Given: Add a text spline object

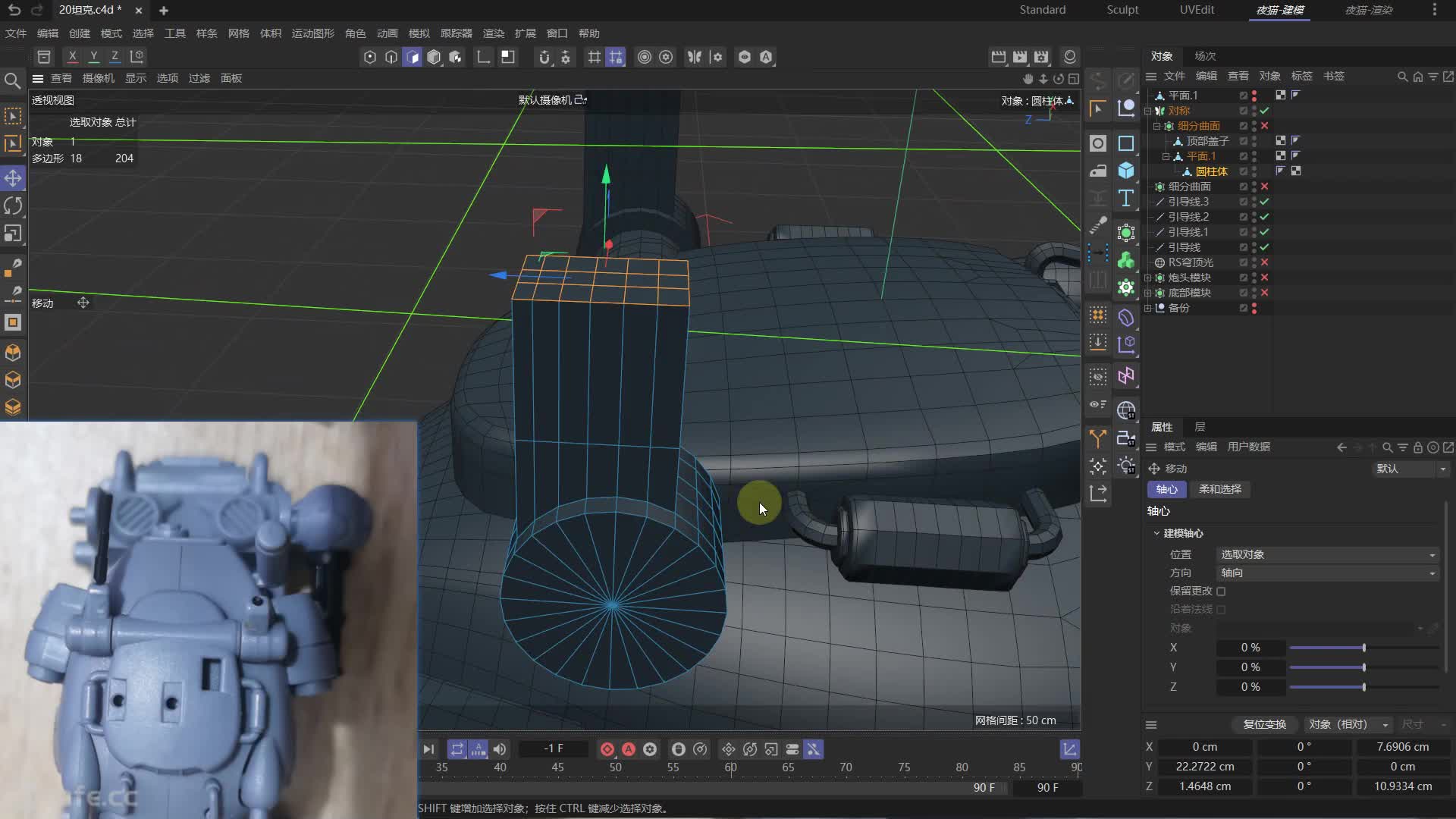Looking at the screenshot, I should click(1126, 198).
